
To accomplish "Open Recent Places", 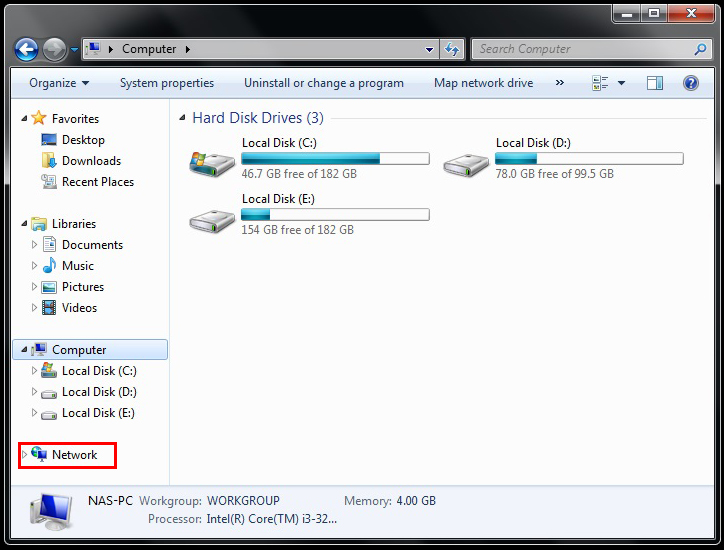I will [98, 181].
